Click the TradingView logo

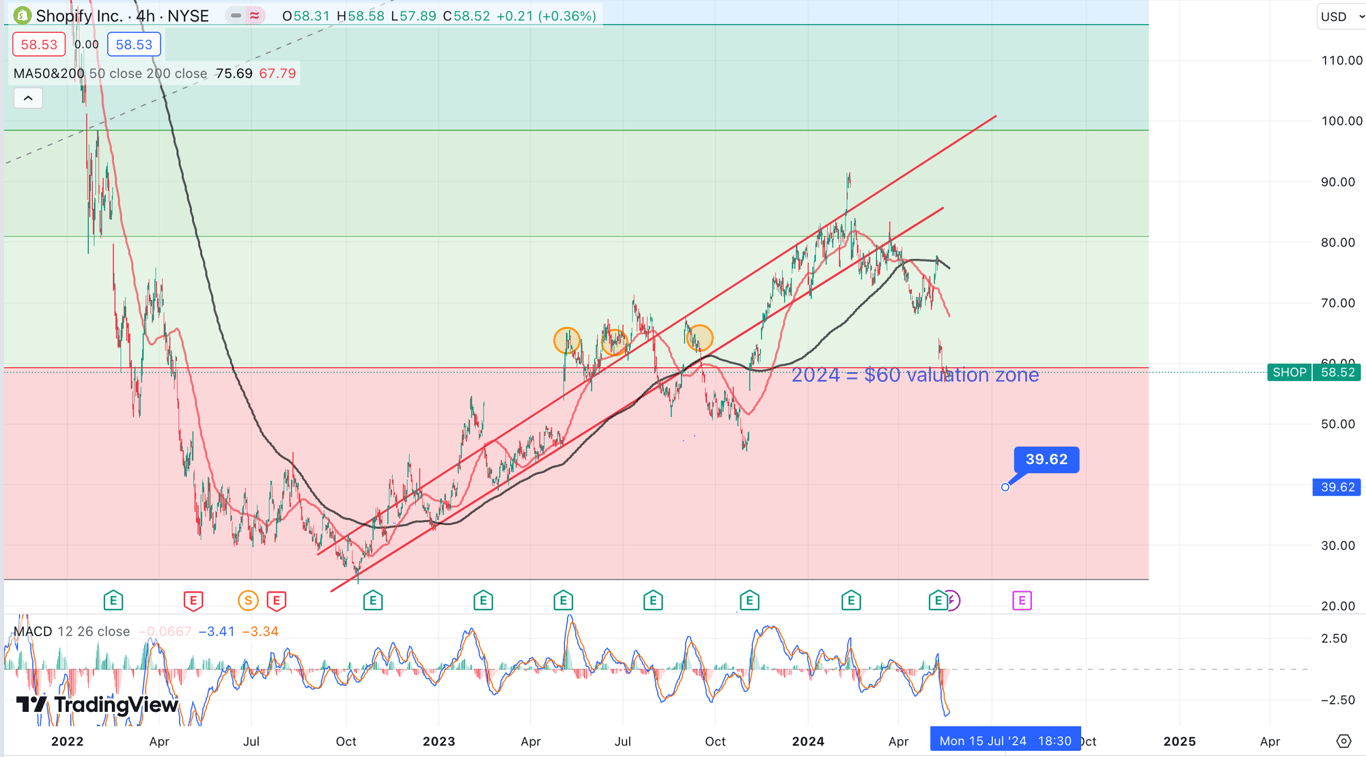pos(97,705)
